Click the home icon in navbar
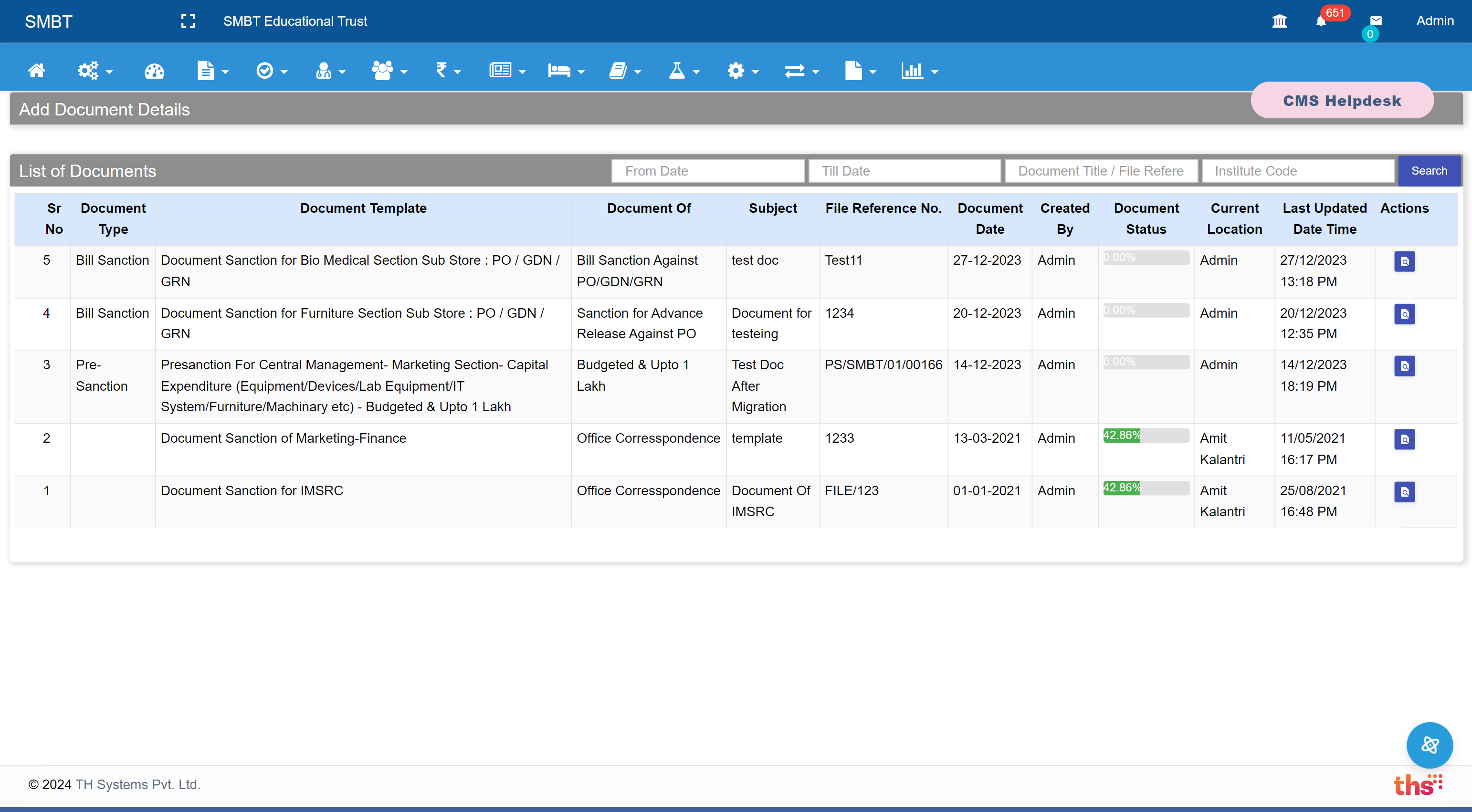1472x812 pixels. 37,71
